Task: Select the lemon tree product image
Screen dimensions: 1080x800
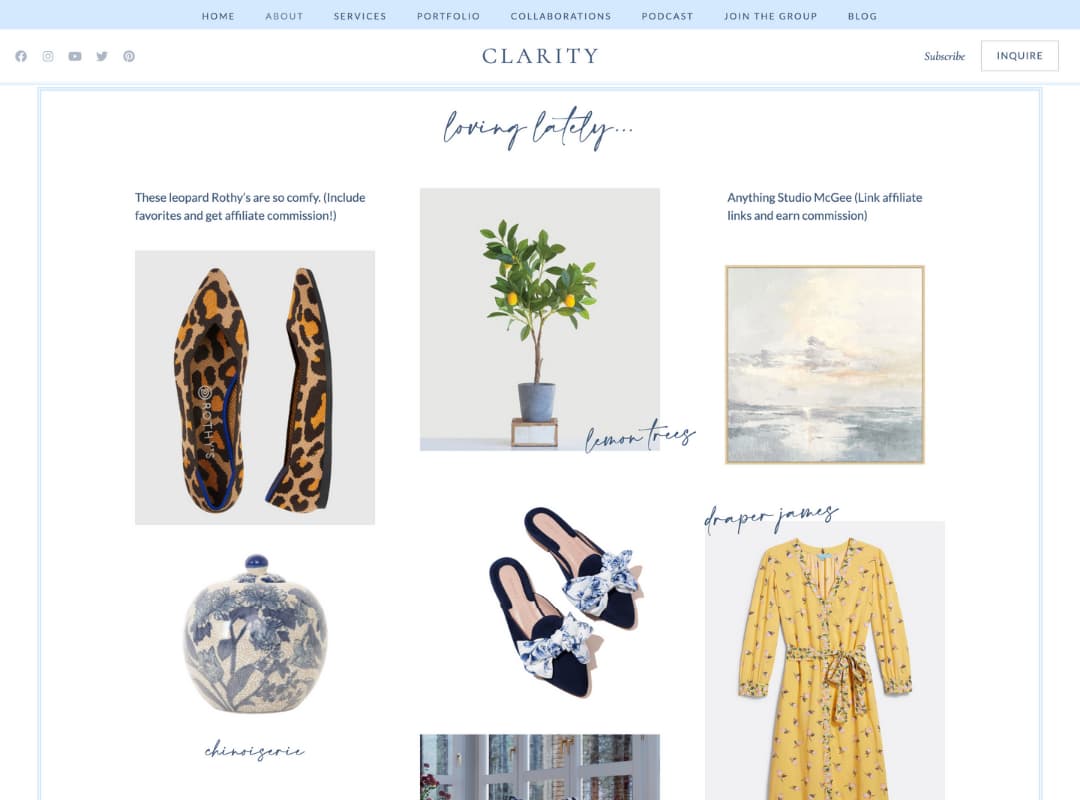Action: point(540,319)
